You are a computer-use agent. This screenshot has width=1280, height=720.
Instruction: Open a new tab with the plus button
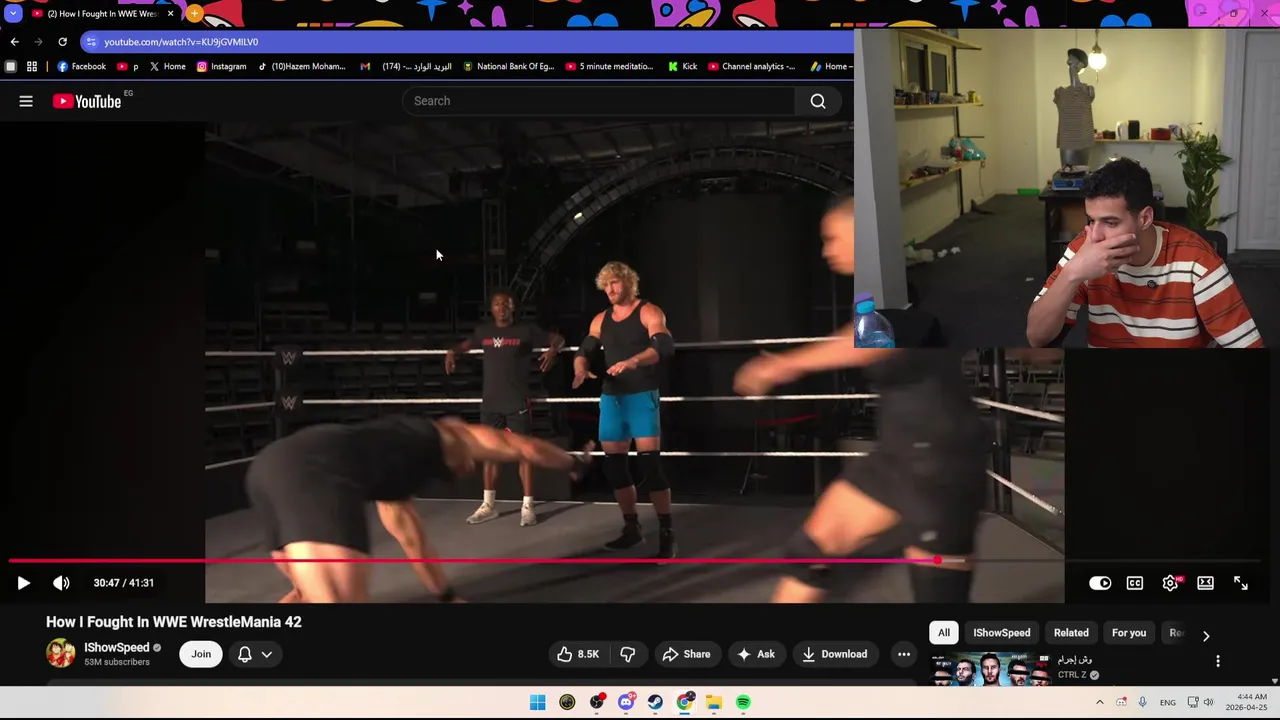[x=194, y=14]
